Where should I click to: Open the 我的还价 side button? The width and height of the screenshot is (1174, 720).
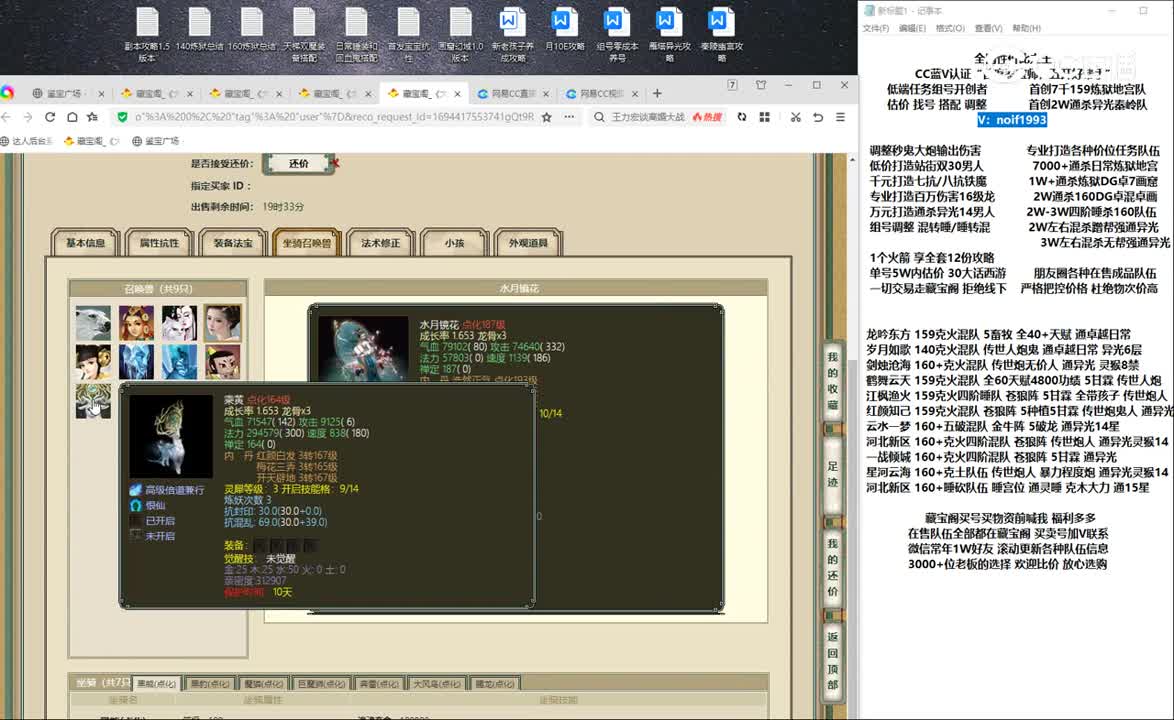[833, 567]
